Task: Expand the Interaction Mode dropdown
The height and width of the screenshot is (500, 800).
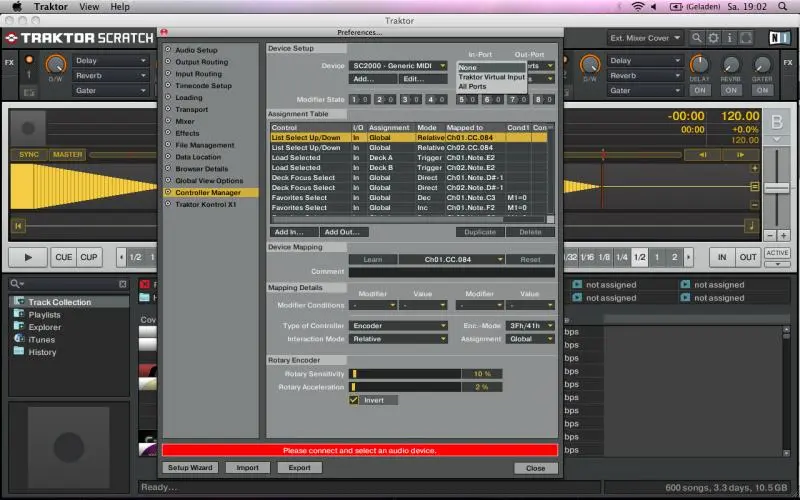Action: pyautogui.click(x=399, y=339)
